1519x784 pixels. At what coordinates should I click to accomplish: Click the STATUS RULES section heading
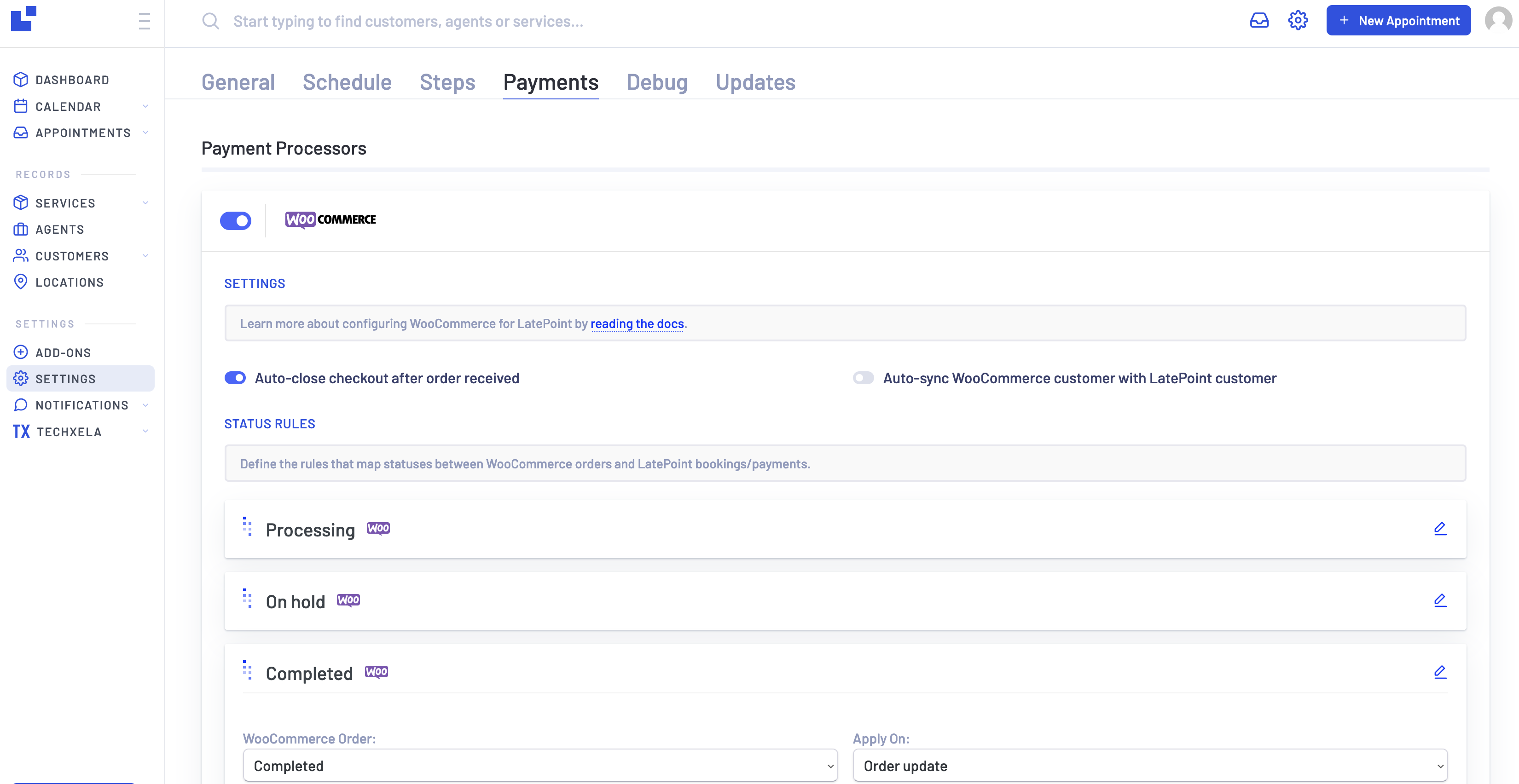(269, 424)
